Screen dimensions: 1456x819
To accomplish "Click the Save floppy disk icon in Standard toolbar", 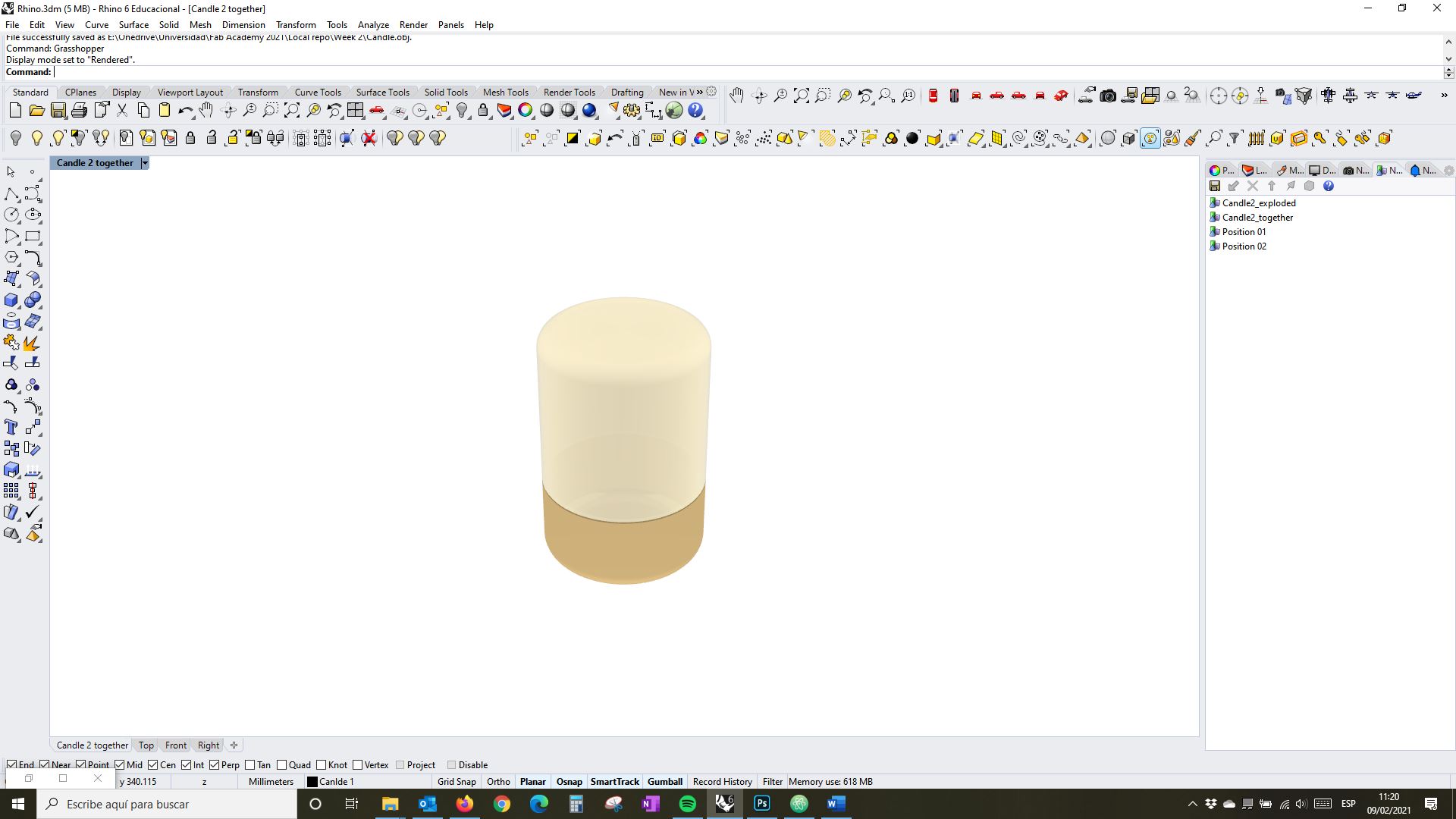I will tap(58, 111).
